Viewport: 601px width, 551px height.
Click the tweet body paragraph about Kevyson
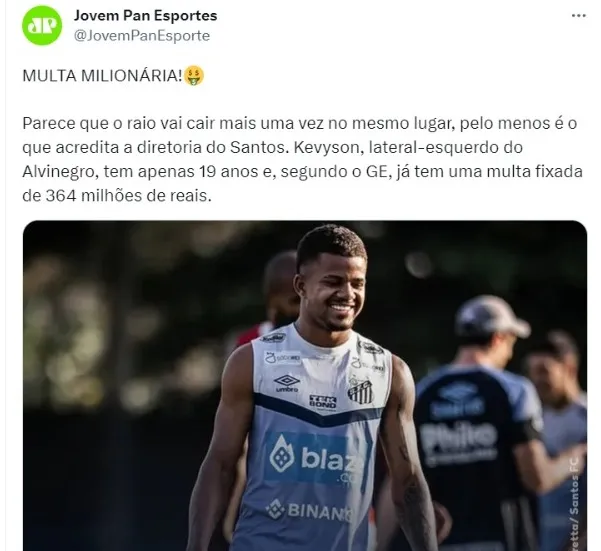point(303,159)
